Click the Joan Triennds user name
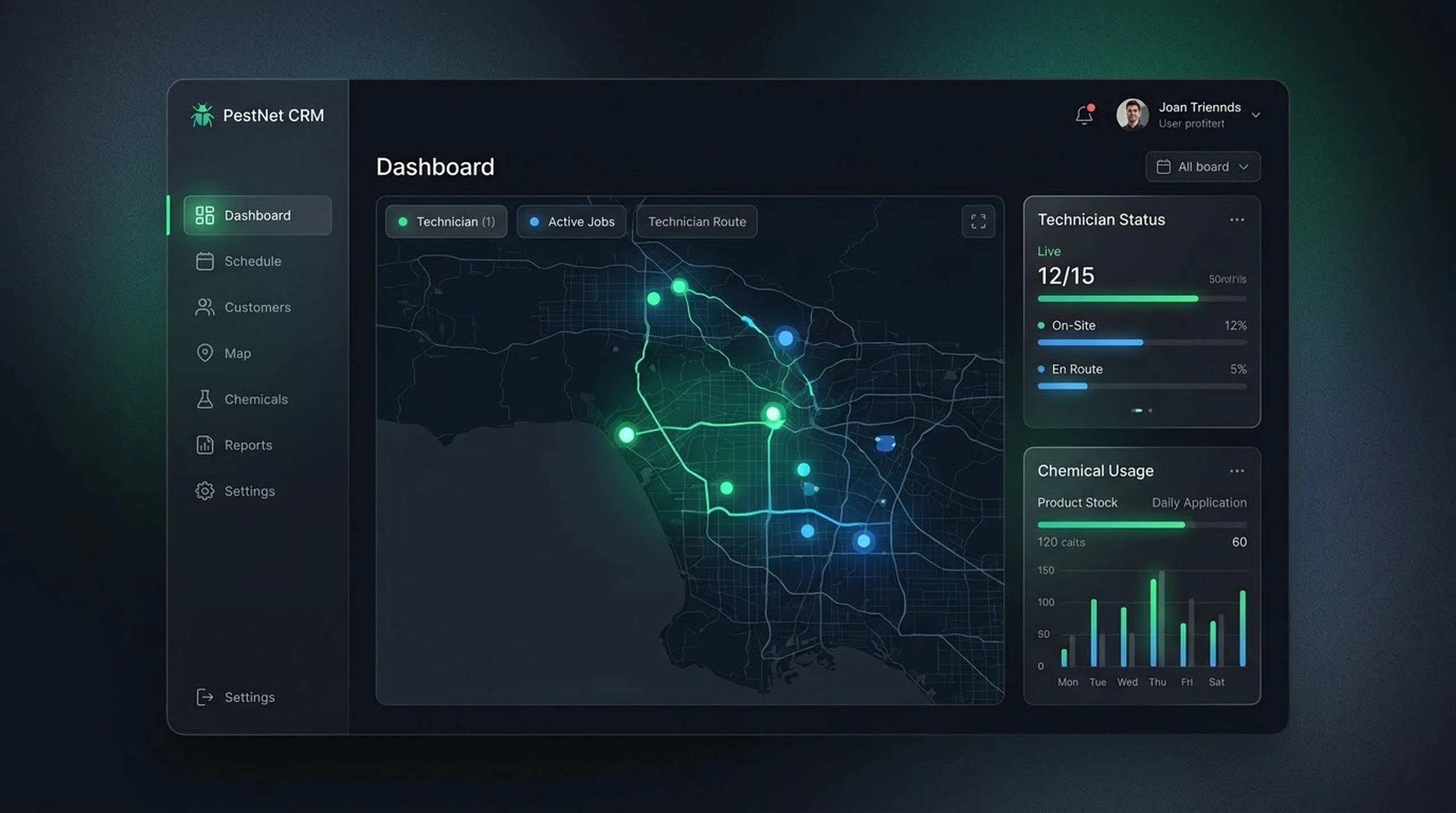The height and width of the screenshot is (813, 1456). coord(1199,107)
